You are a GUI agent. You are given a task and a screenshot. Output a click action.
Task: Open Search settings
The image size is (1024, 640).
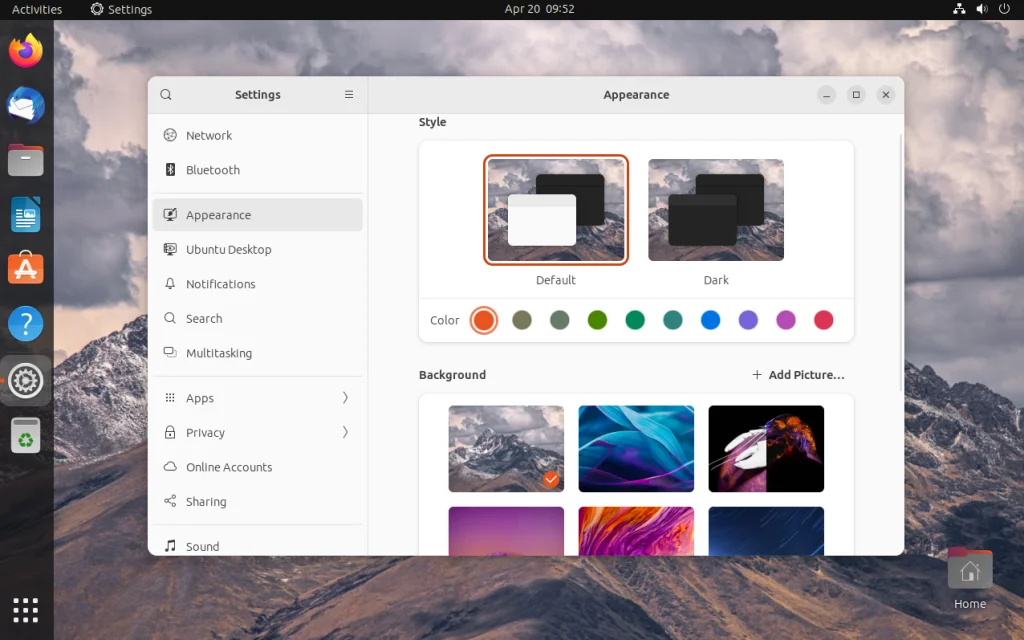[205, 318]
